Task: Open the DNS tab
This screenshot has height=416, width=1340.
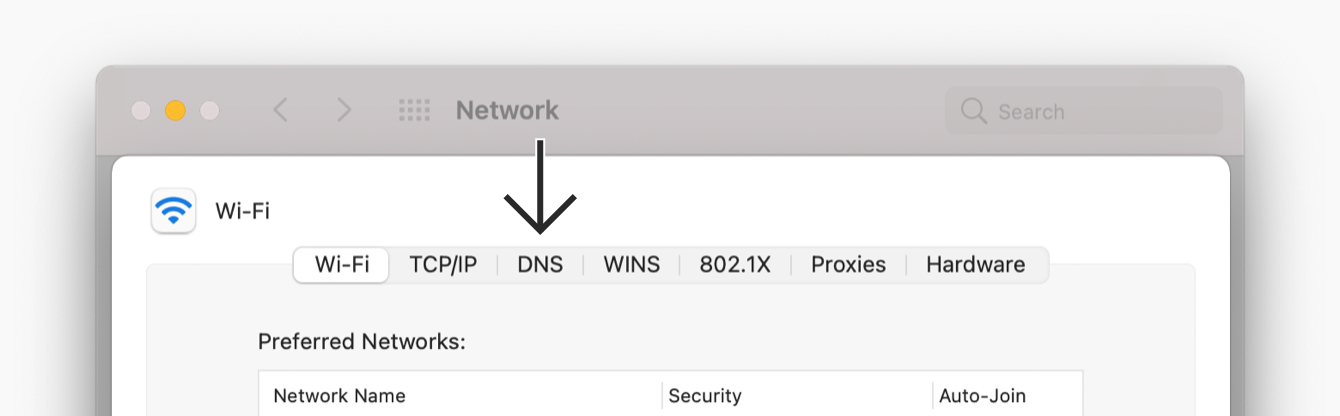Action: pos(540,265)
